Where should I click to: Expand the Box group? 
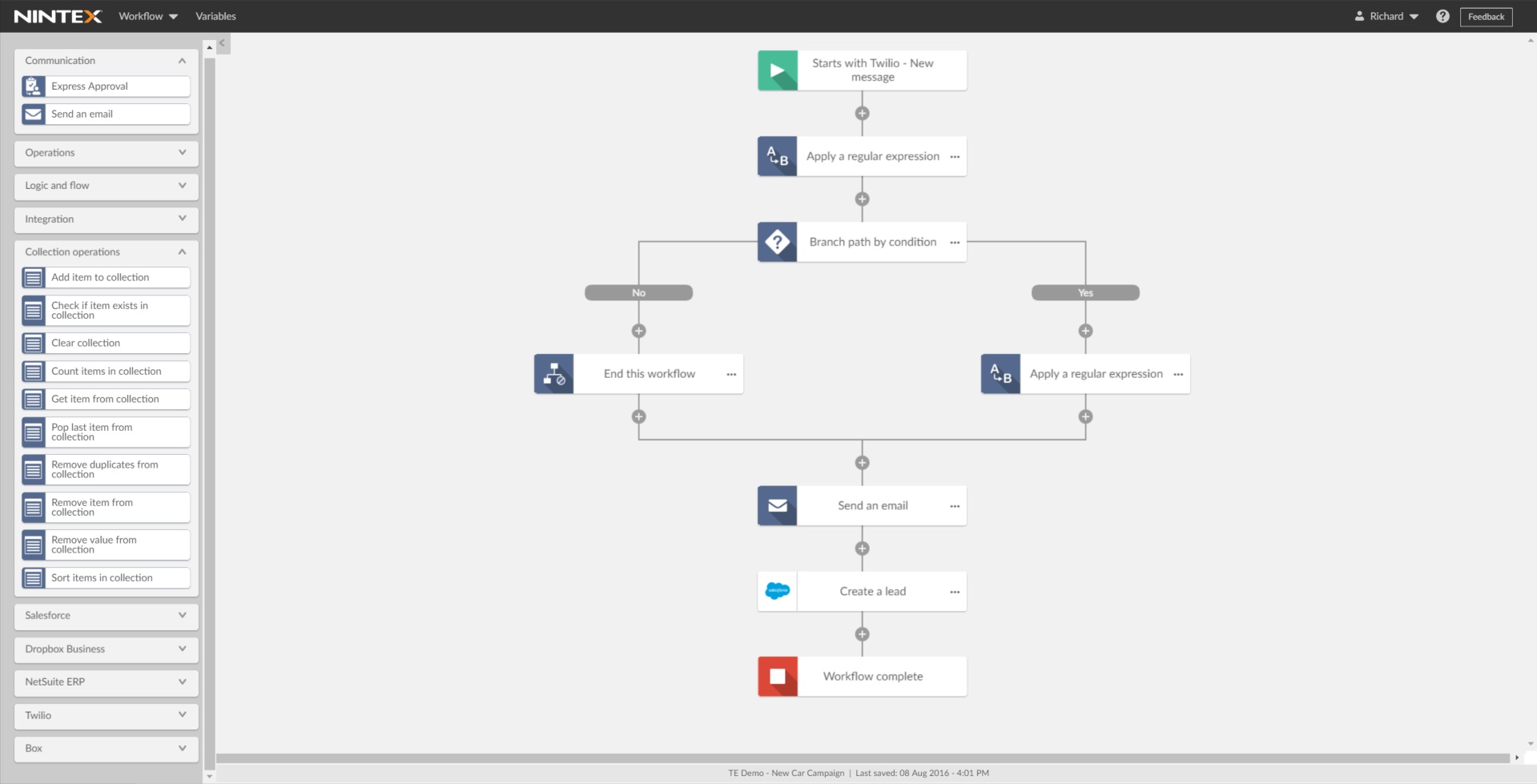coord(183,748)
